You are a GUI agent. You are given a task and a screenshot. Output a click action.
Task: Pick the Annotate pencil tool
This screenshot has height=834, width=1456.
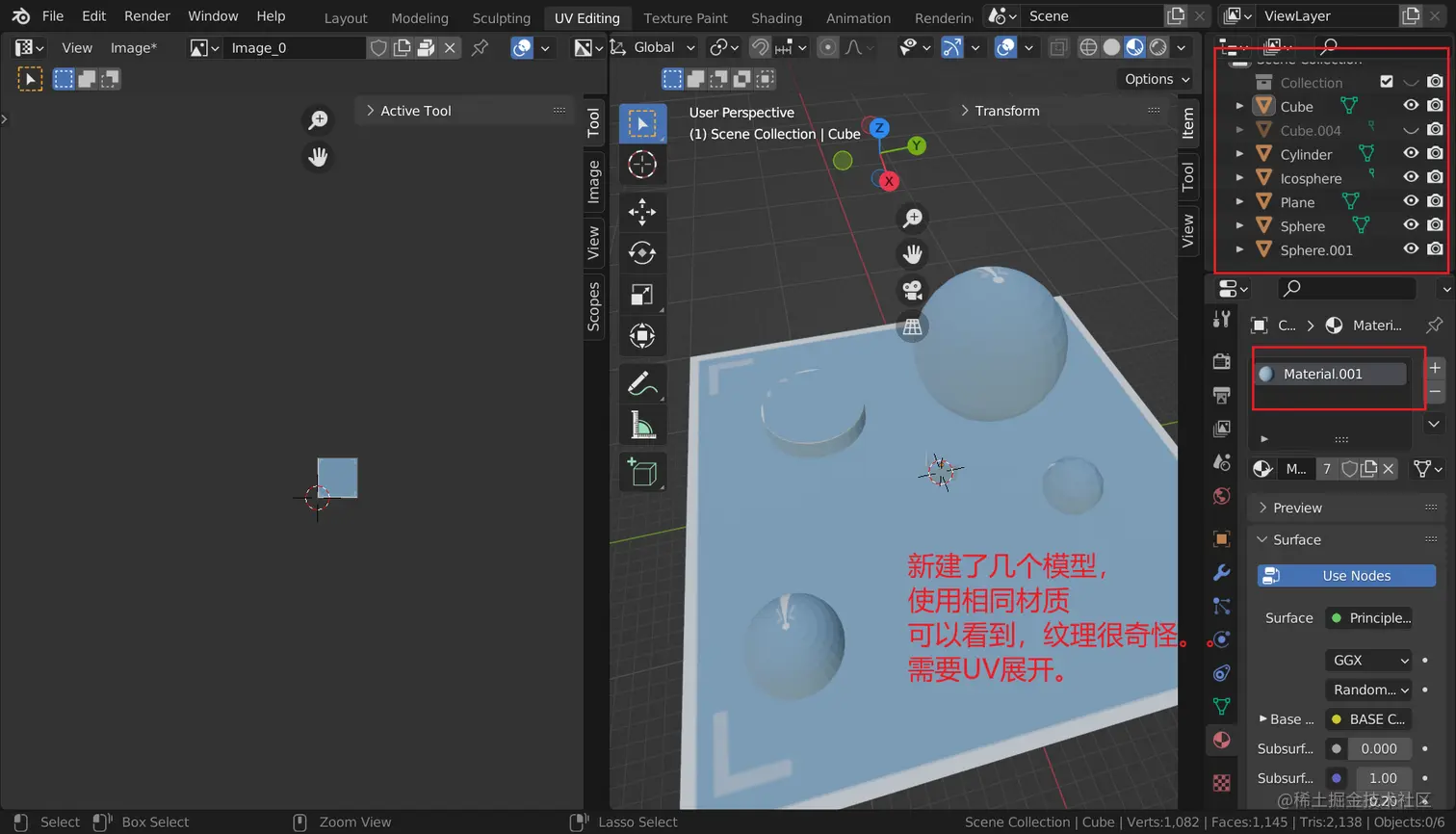(642, 382)
